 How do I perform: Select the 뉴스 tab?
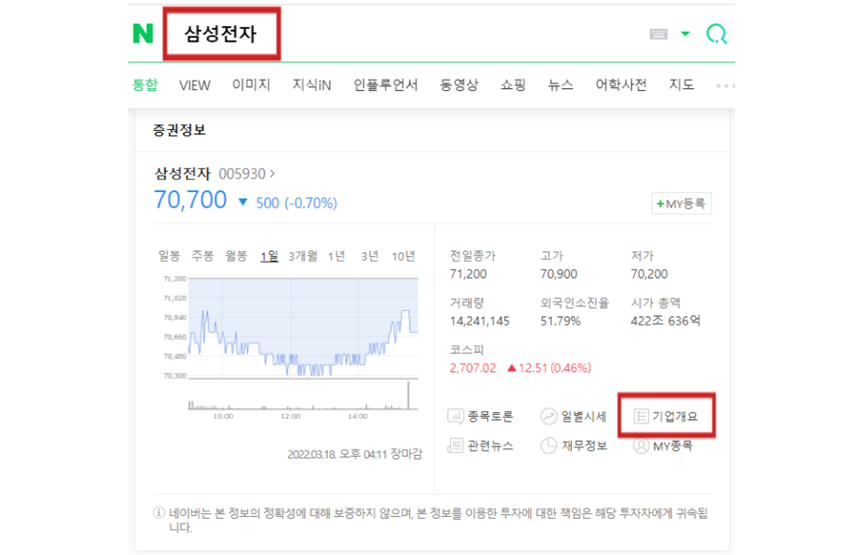click(x=560, y=85)
